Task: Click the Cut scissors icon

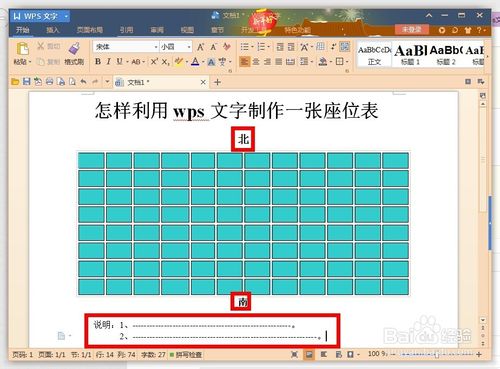Action: click(x=41, y=46)
